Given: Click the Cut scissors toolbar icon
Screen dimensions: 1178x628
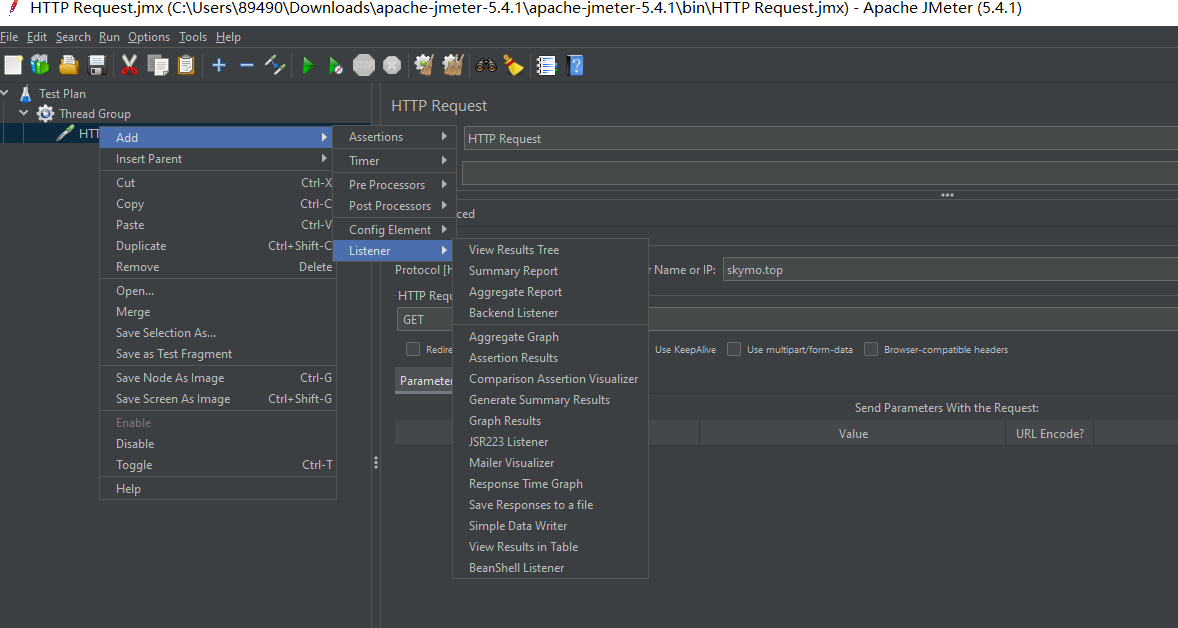Looking at the screenshot, I should click(129, 65).
